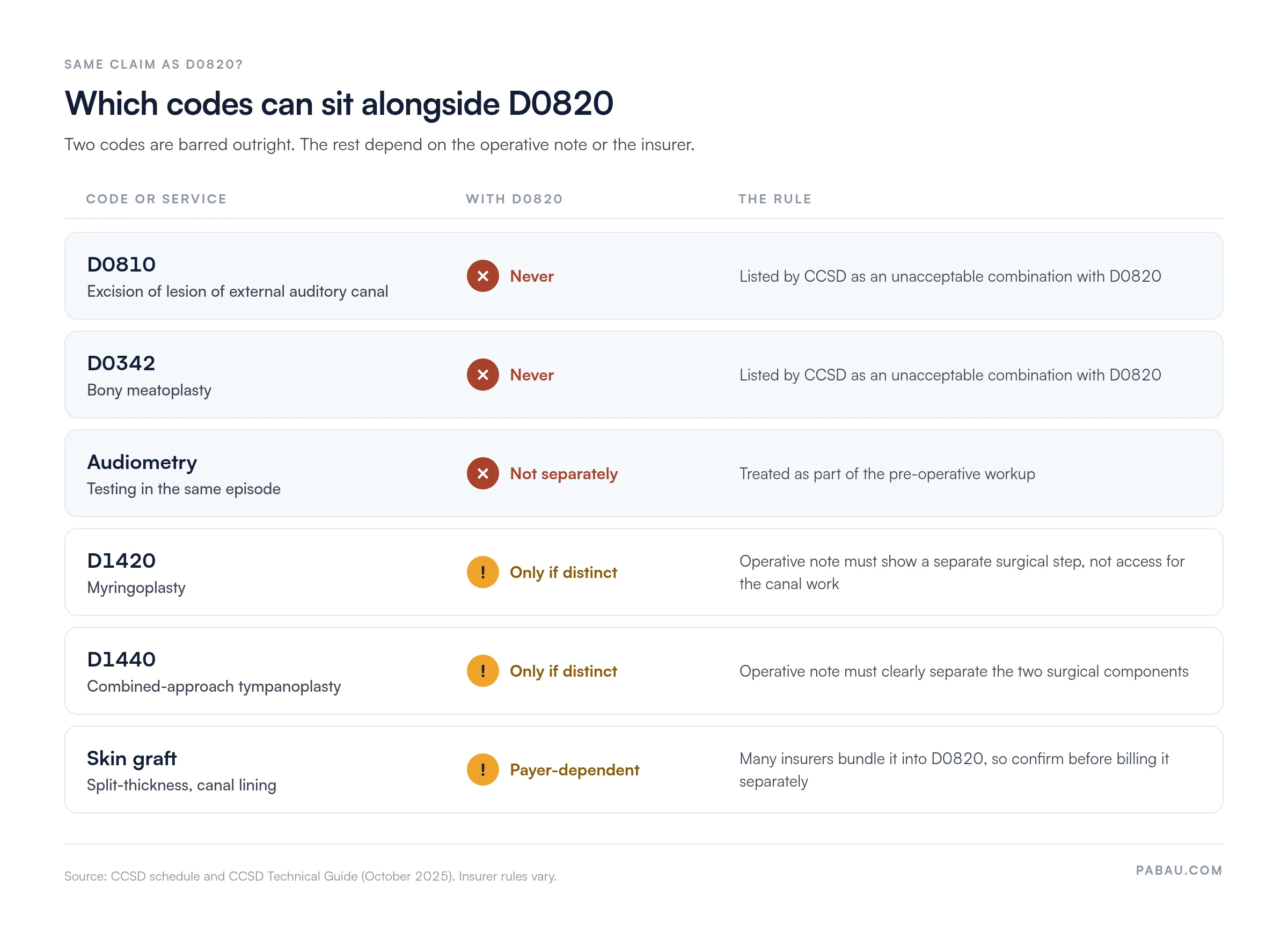Image resolution: width=1288 pixels, height=938 pixels.
Task: Click the red X icon beside Not separately
Action: pyautogui.click(x=482, y=473)
